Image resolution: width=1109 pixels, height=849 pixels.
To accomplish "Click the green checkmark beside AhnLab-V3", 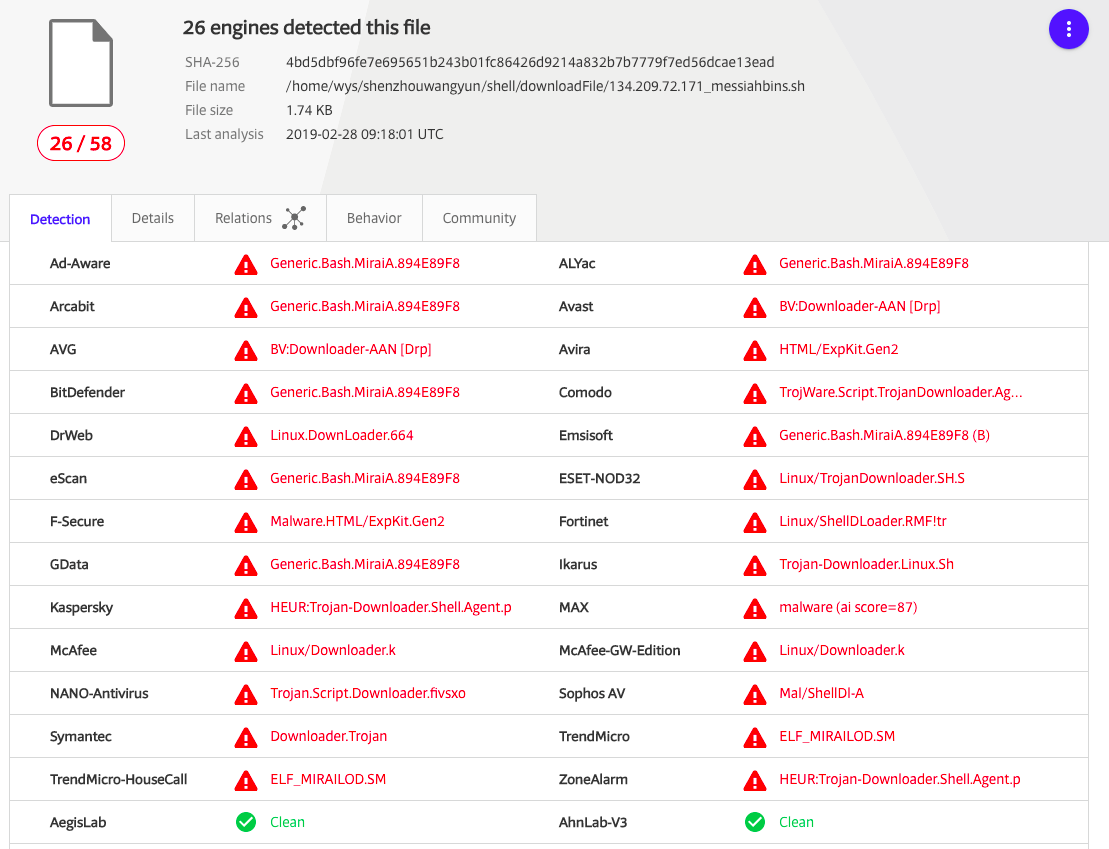I will tap(755, 822).
